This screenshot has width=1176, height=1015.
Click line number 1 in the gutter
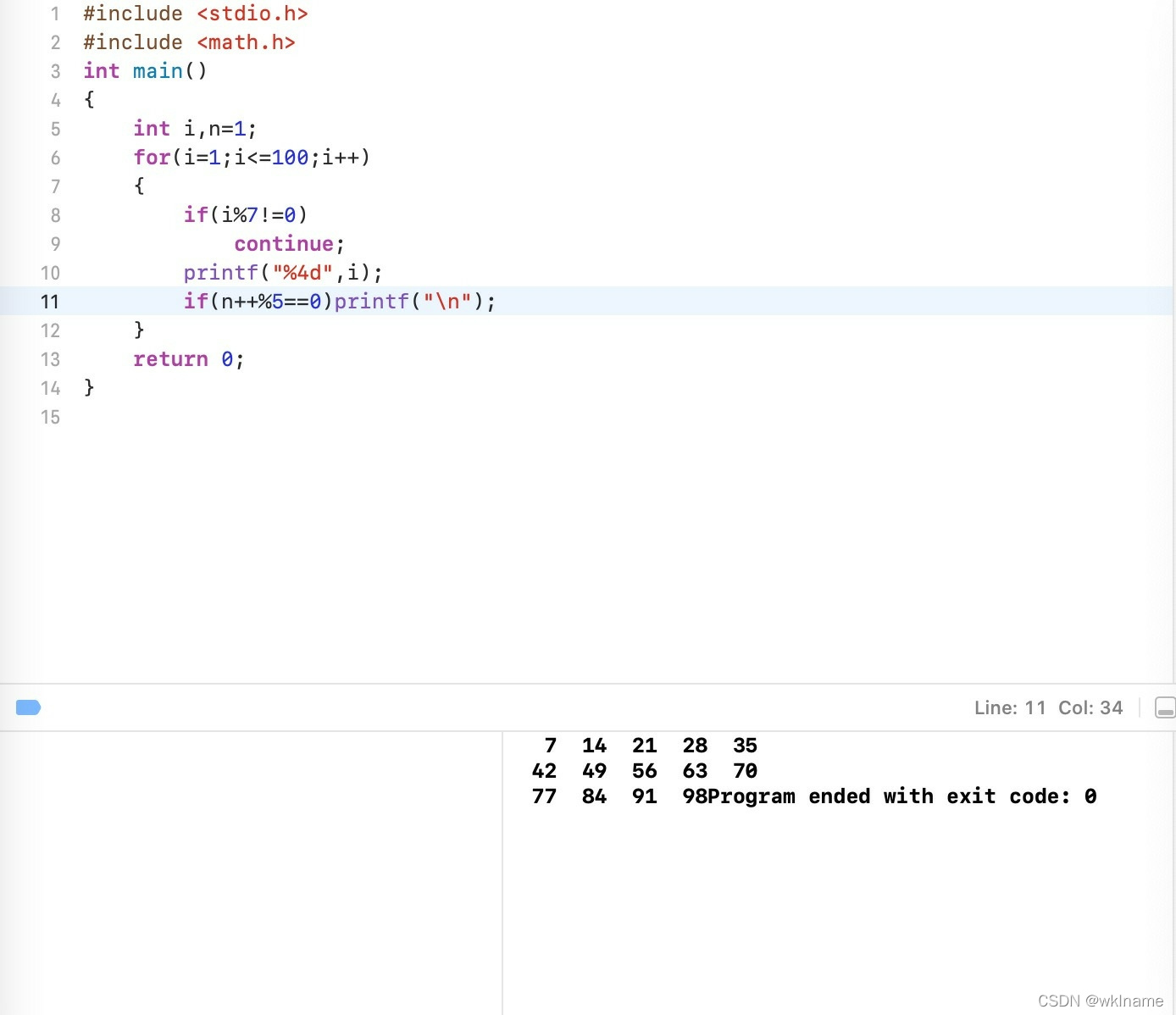tap(55, 14)
